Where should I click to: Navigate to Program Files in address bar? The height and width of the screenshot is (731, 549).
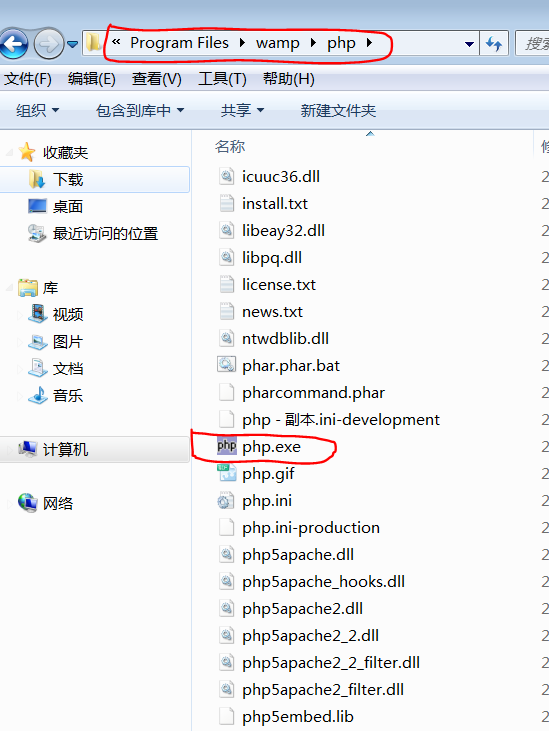[179, 43]
